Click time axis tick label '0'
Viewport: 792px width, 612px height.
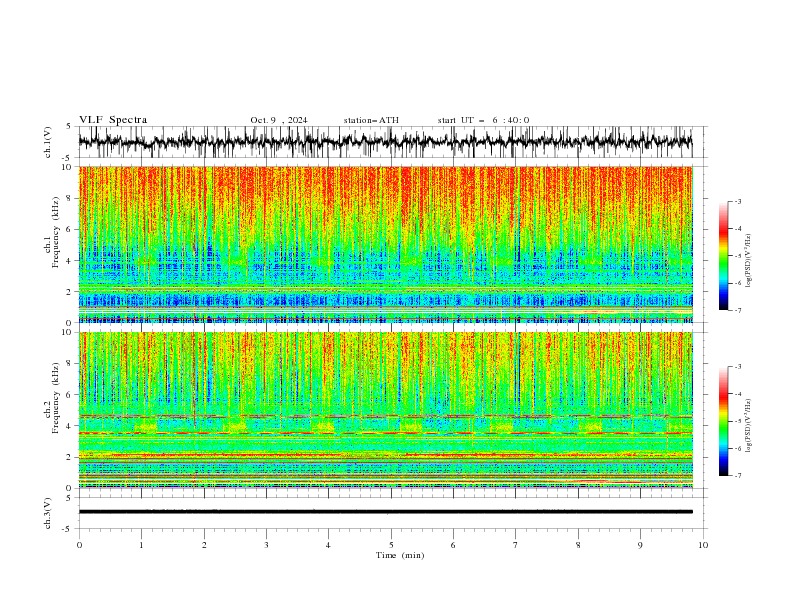pyautogui.click(x=79, y=545)
